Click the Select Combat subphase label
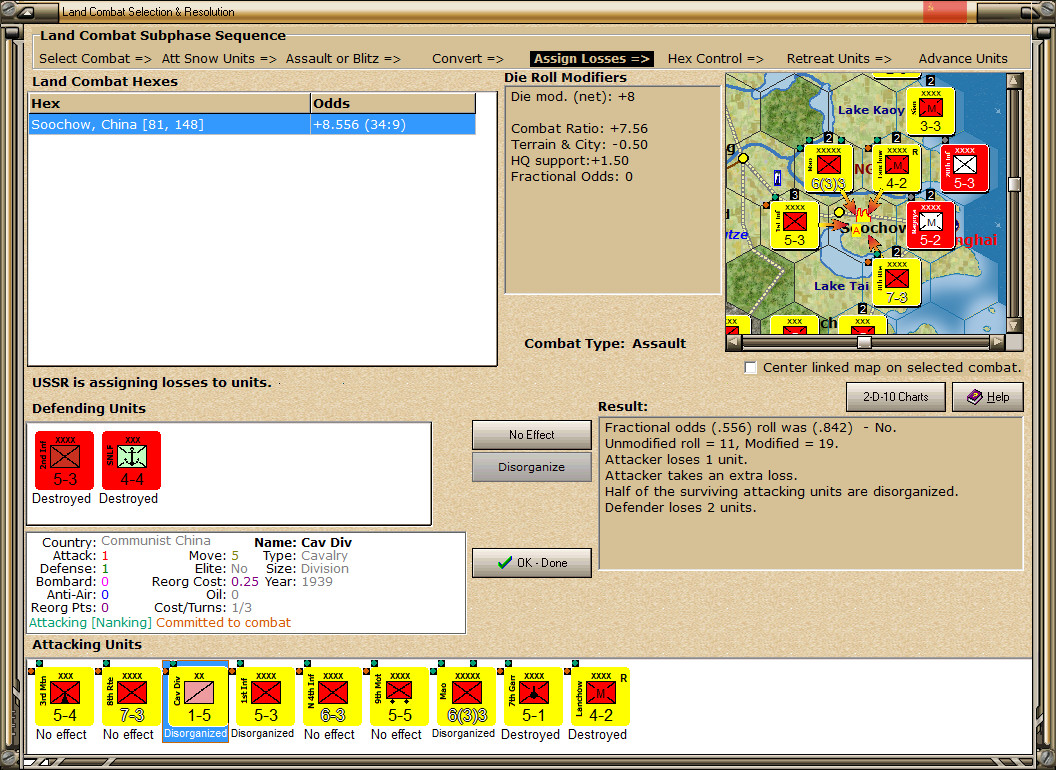Viewport: 1056px width, 770px height. [x=95, y=59]
